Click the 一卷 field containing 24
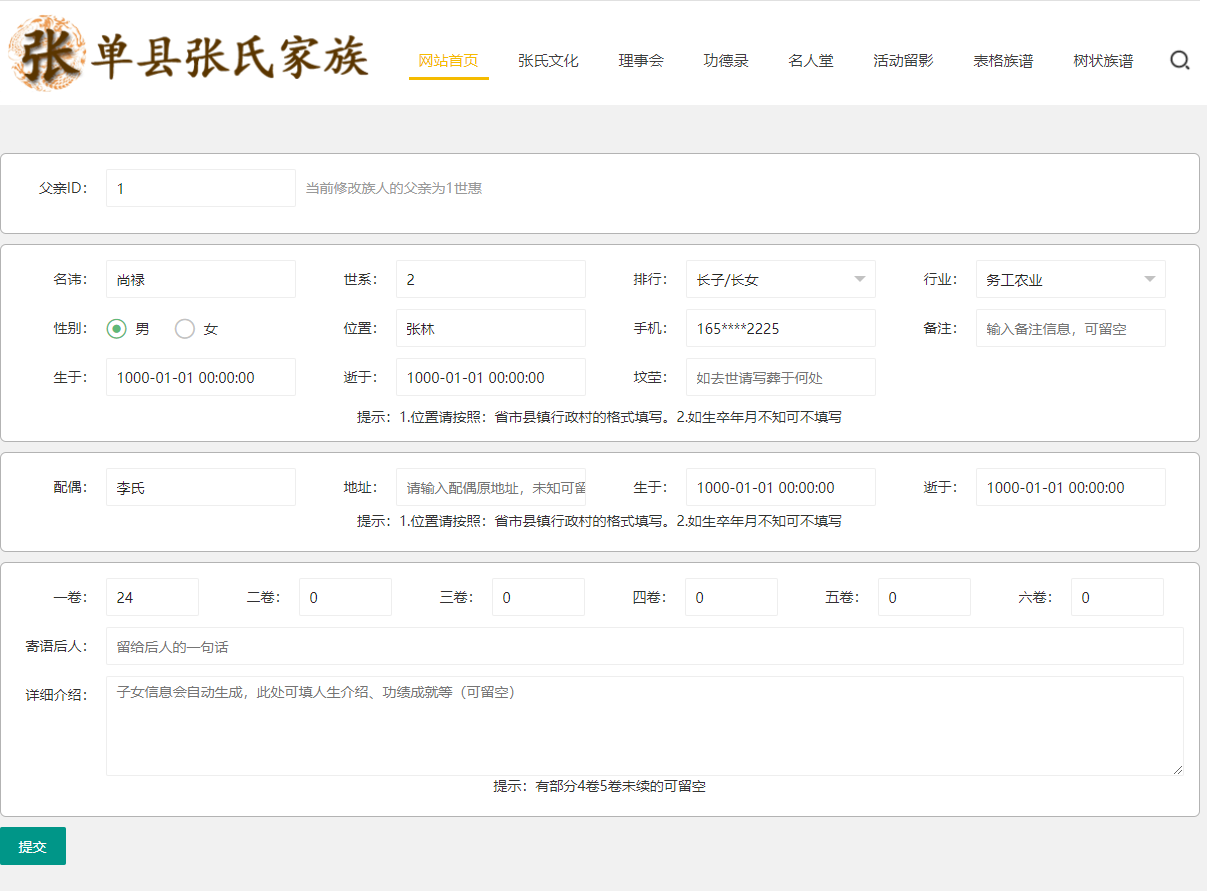Image resolution: width=1207 pixels, height=891 pixels. (x=152, y=597)
